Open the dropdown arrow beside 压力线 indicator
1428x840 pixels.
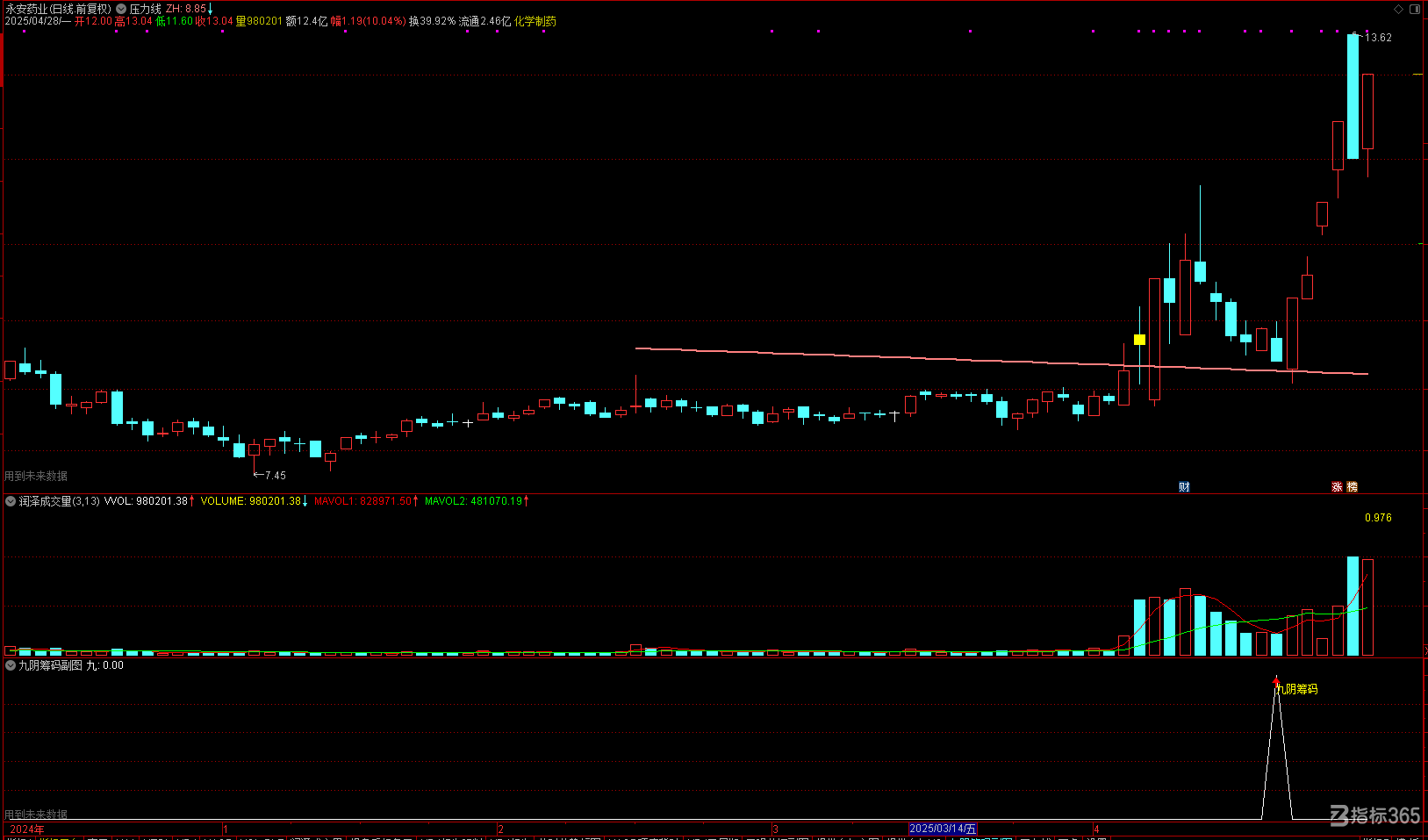pyautogui.click(x=121, y=9)
